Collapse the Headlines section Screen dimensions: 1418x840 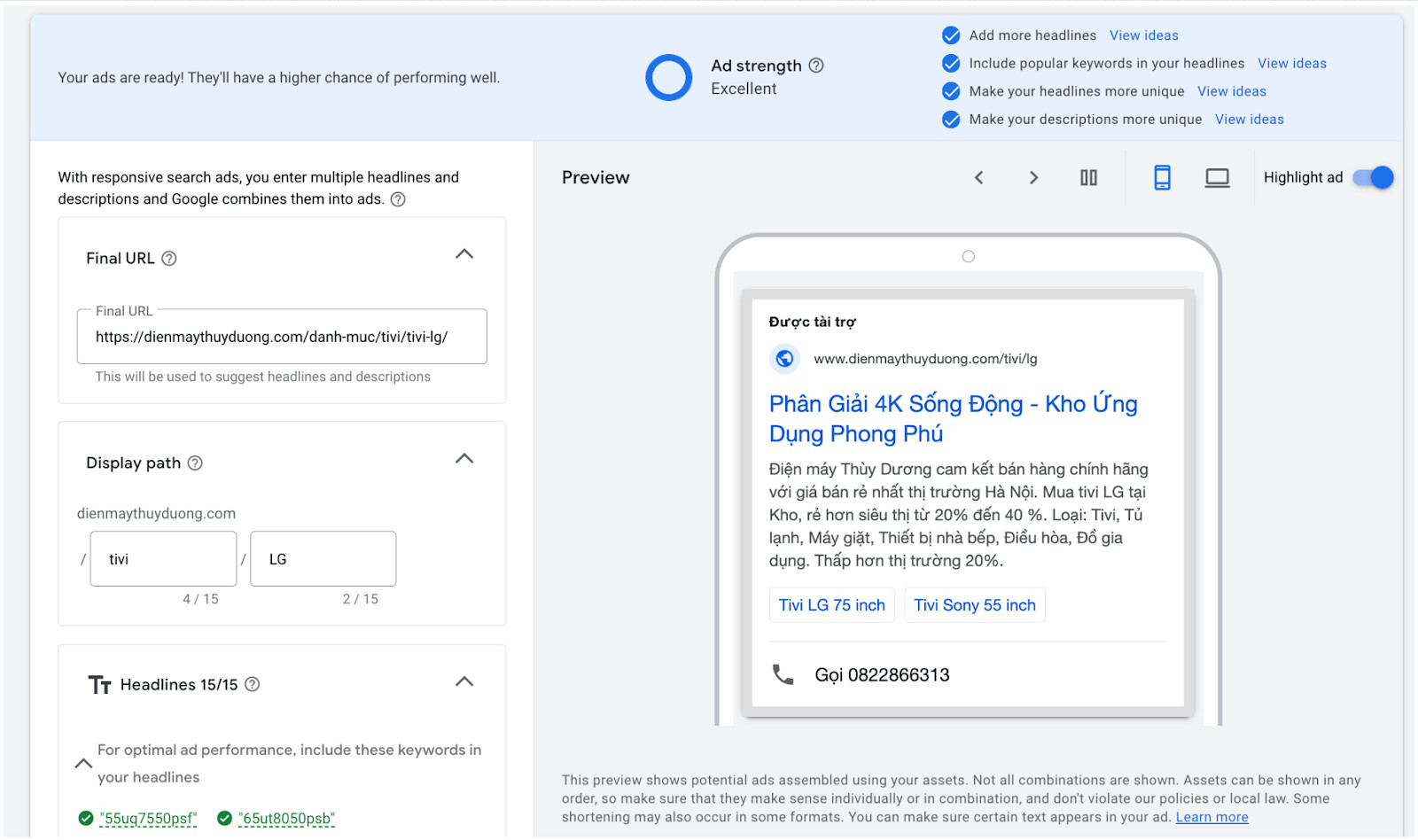click(x=464, y=682)
